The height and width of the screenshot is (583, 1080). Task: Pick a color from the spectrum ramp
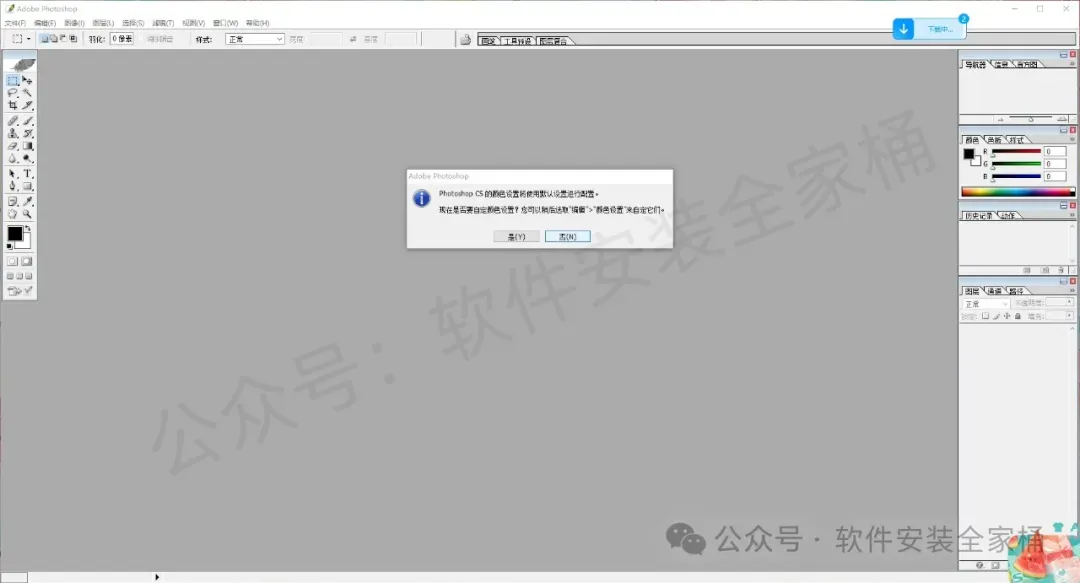pos(1017,192)
